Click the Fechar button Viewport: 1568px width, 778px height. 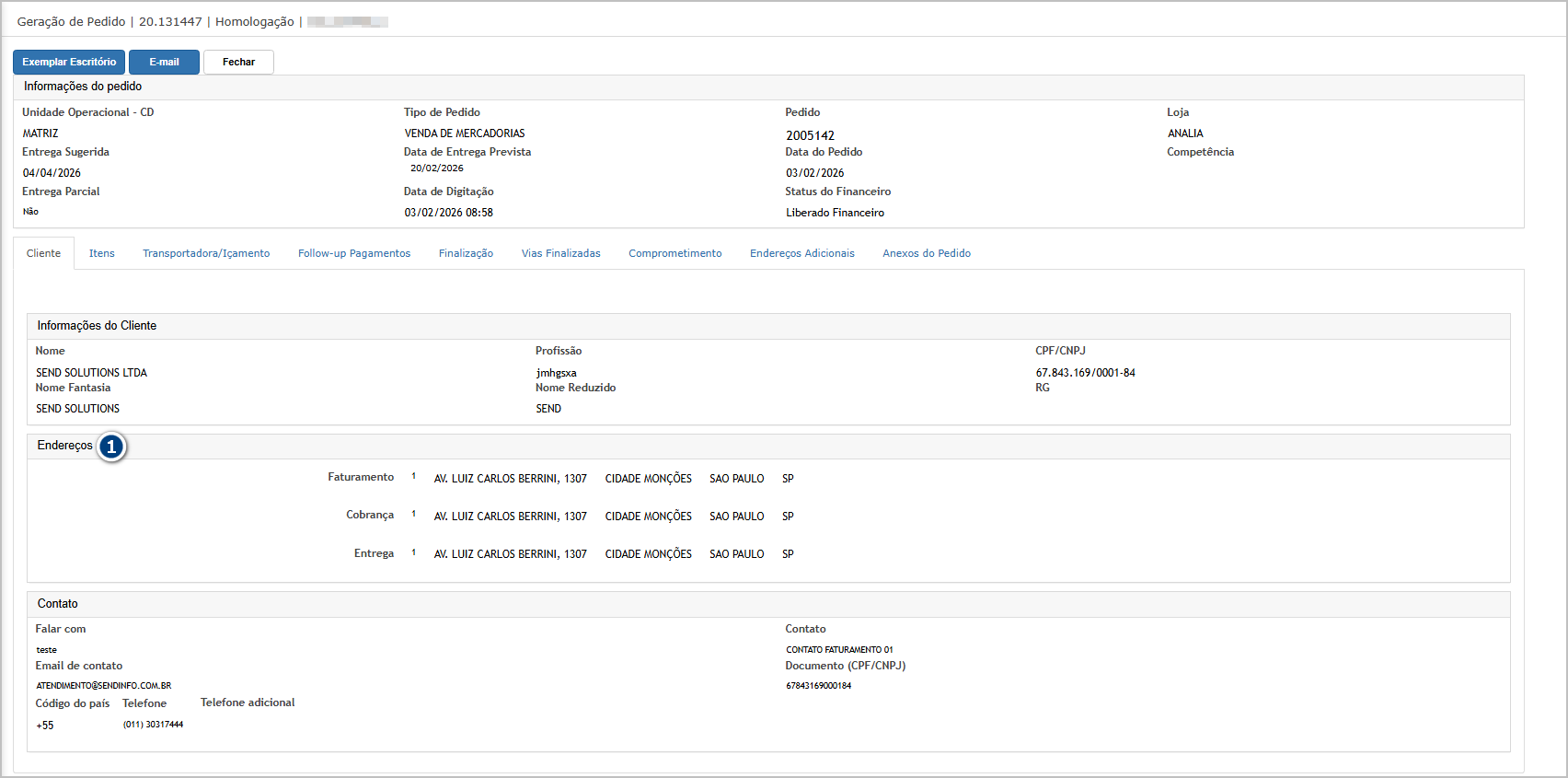coord(238,62)
